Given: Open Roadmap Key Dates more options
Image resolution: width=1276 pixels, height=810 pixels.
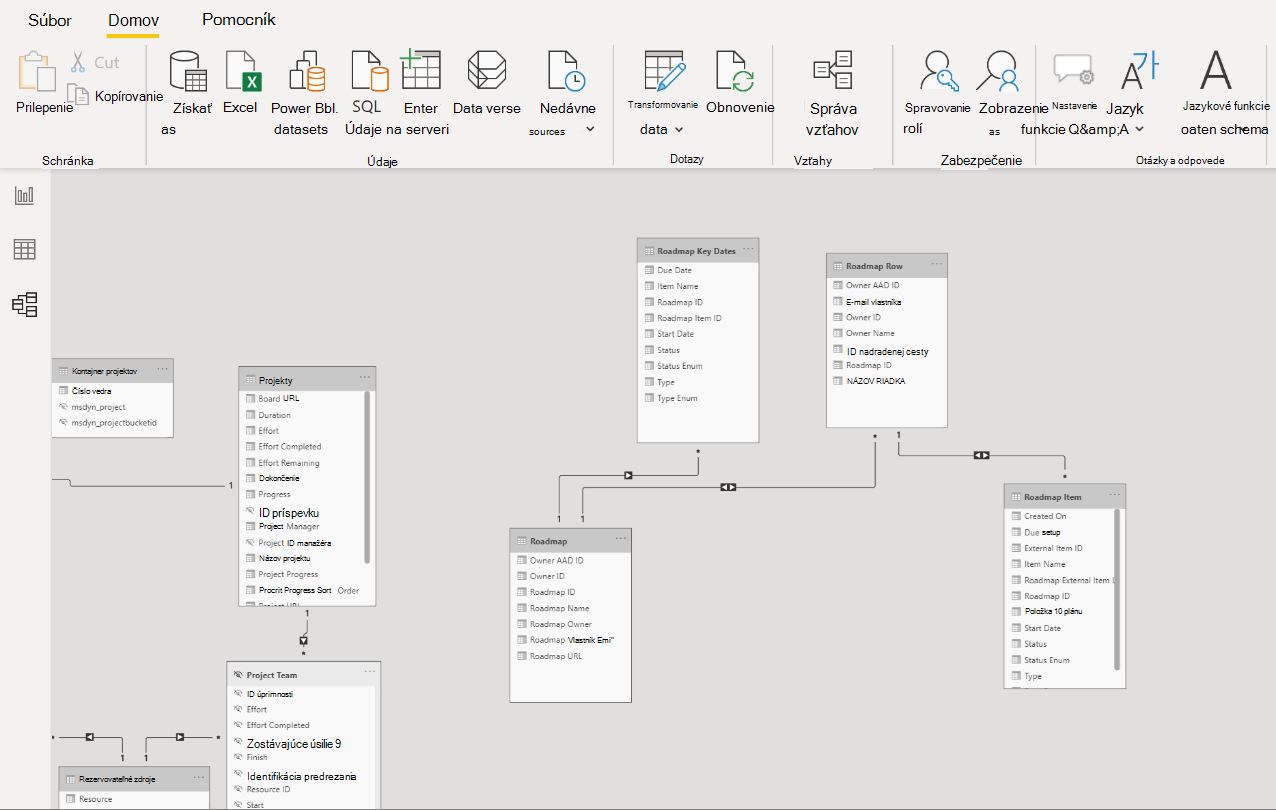Looking at the screenshot, I should tap(748, 249).
